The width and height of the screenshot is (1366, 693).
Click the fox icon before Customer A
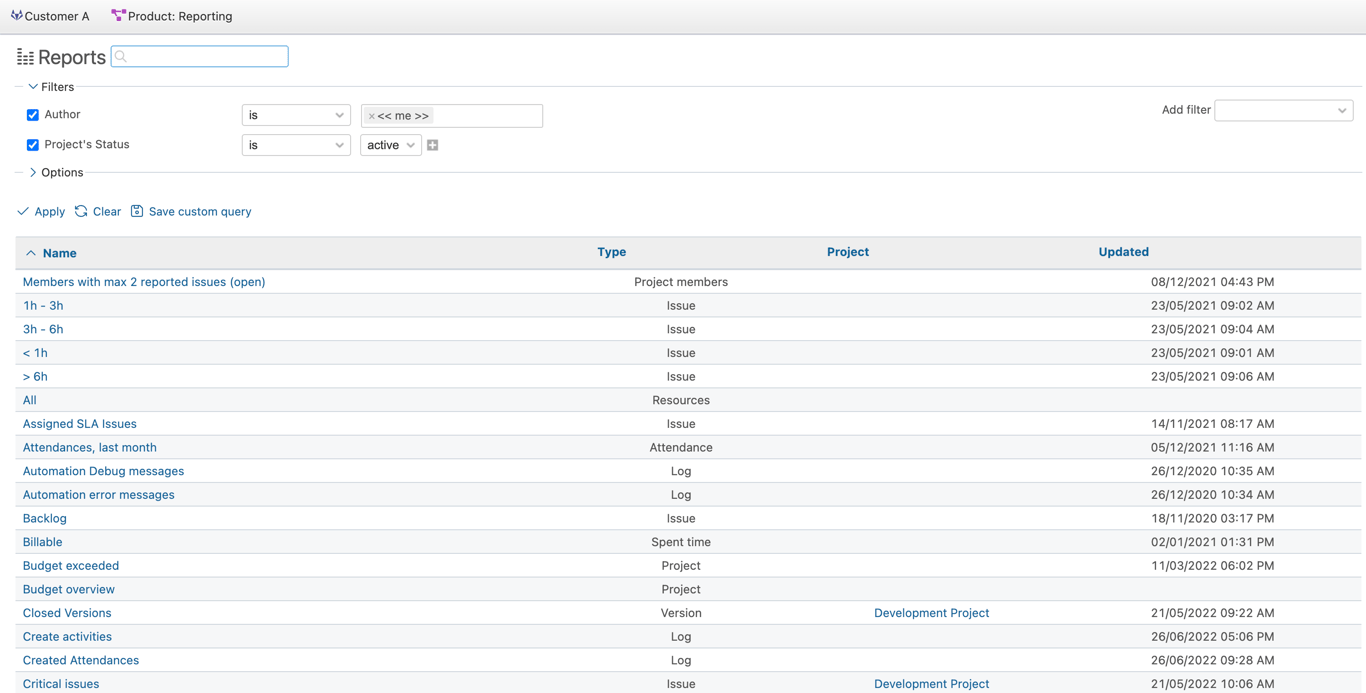click(13, 15)
